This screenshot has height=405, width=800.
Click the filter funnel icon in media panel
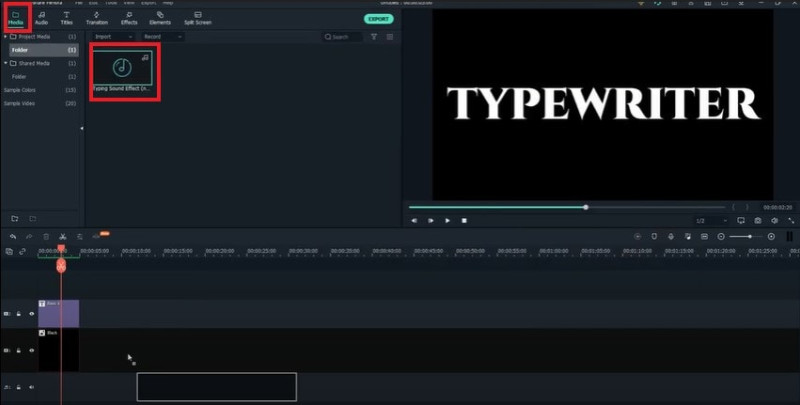coord(374,37)
